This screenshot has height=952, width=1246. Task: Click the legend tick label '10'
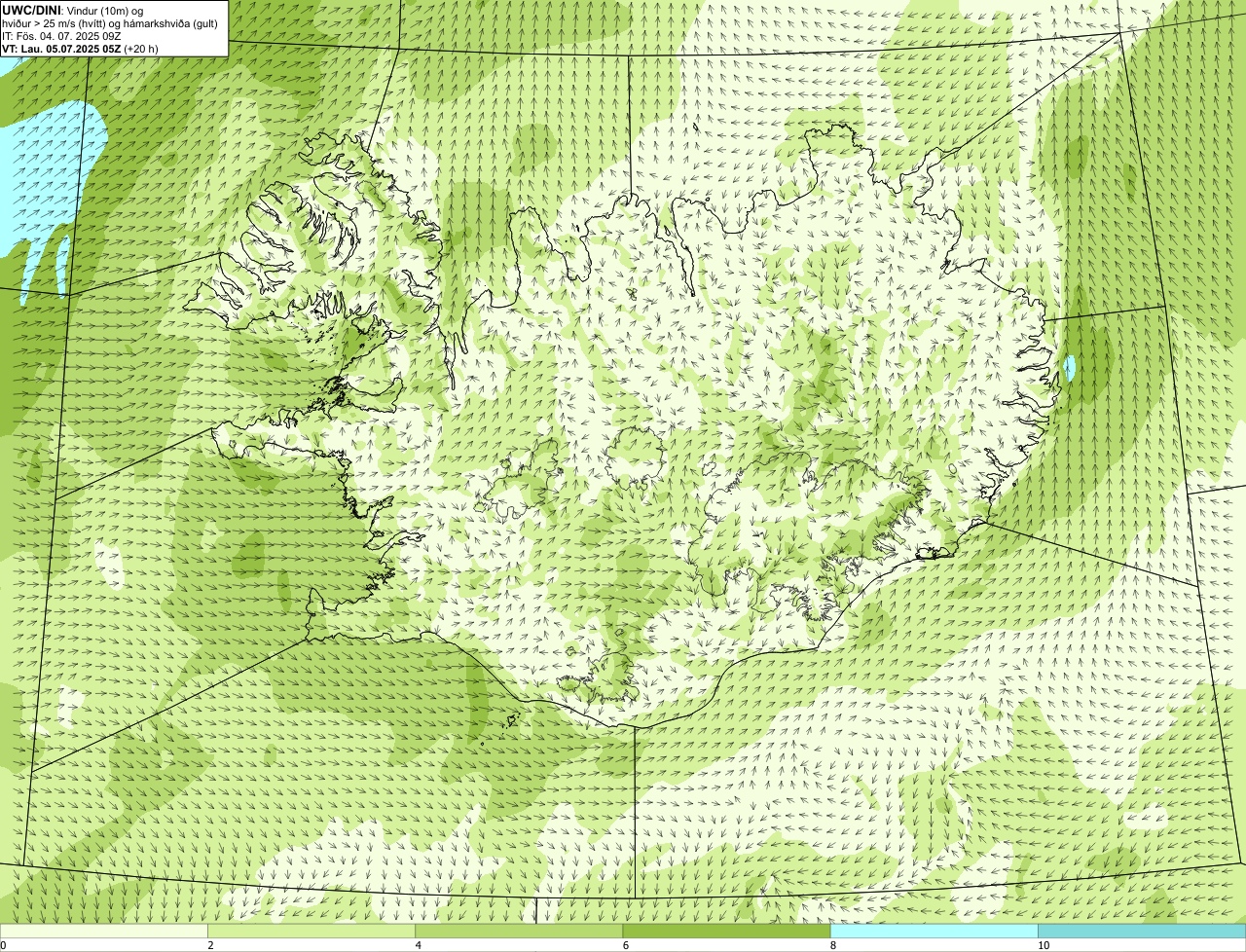coord(1044,946)
